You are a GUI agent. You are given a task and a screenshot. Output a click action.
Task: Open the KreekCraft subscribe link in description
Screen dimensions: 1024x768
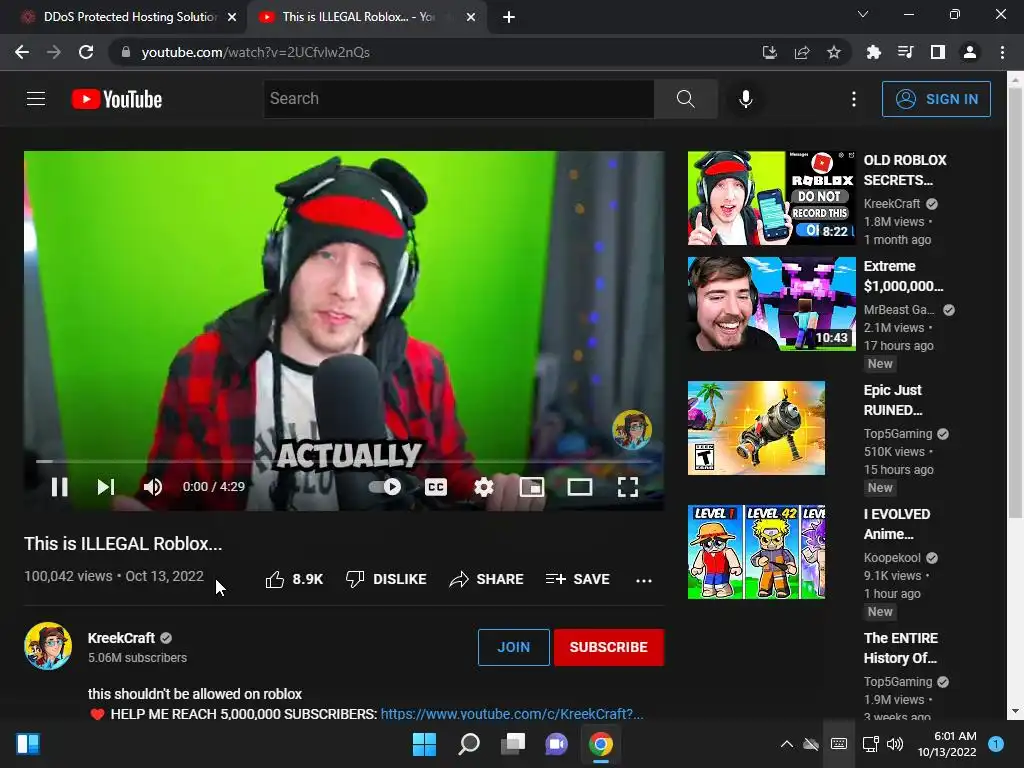click(x=511, y=714)
